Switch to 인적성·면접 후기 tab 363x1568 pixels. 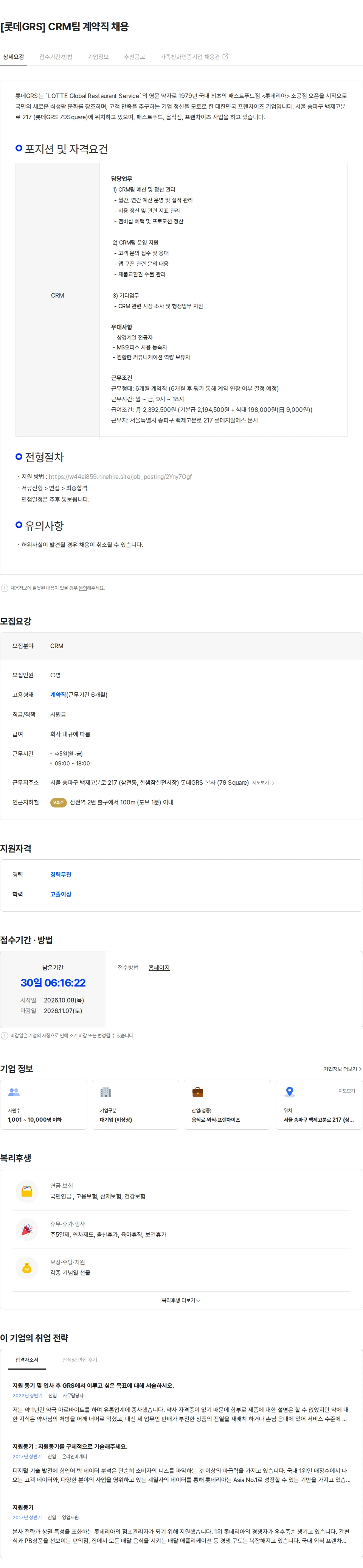click(x=80, y=1360)
